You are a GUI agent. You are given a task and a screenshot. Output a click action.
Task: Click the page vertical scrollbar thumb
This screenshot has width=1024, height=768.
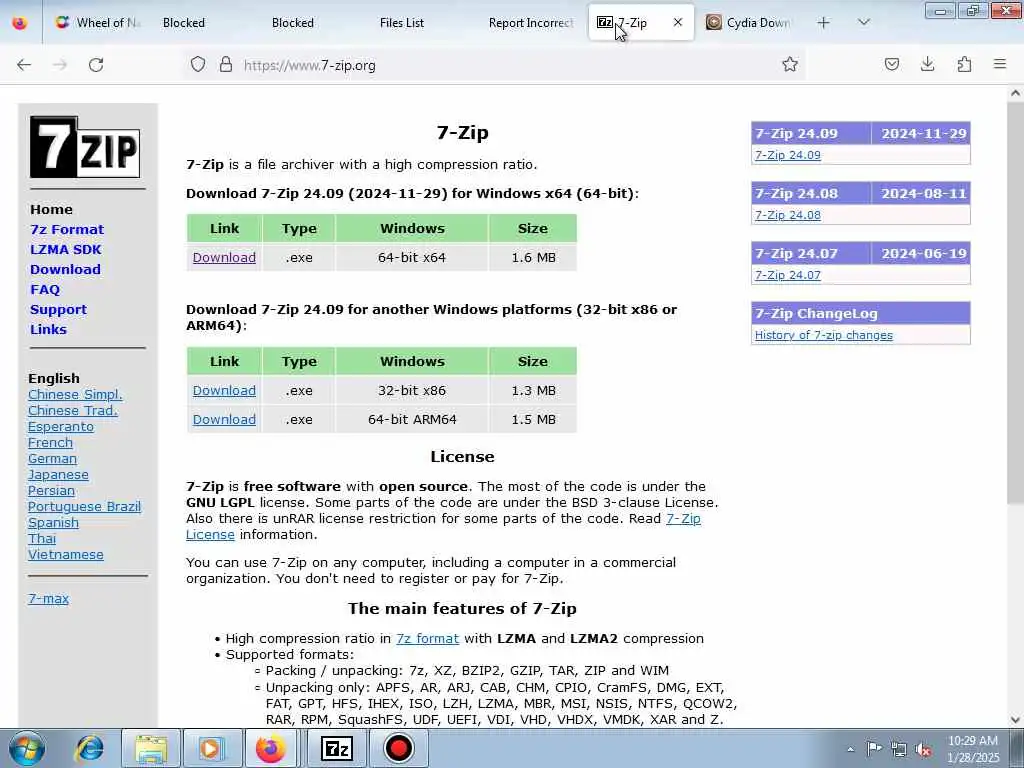click(x=1015, y=304)
